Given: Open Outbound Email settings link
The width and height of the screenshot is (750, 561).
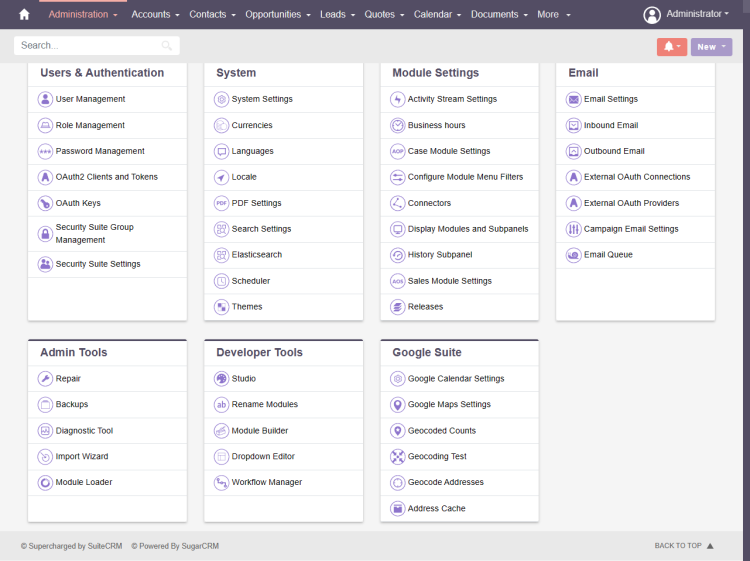Looking at the screenshot, I should [614, 151].
